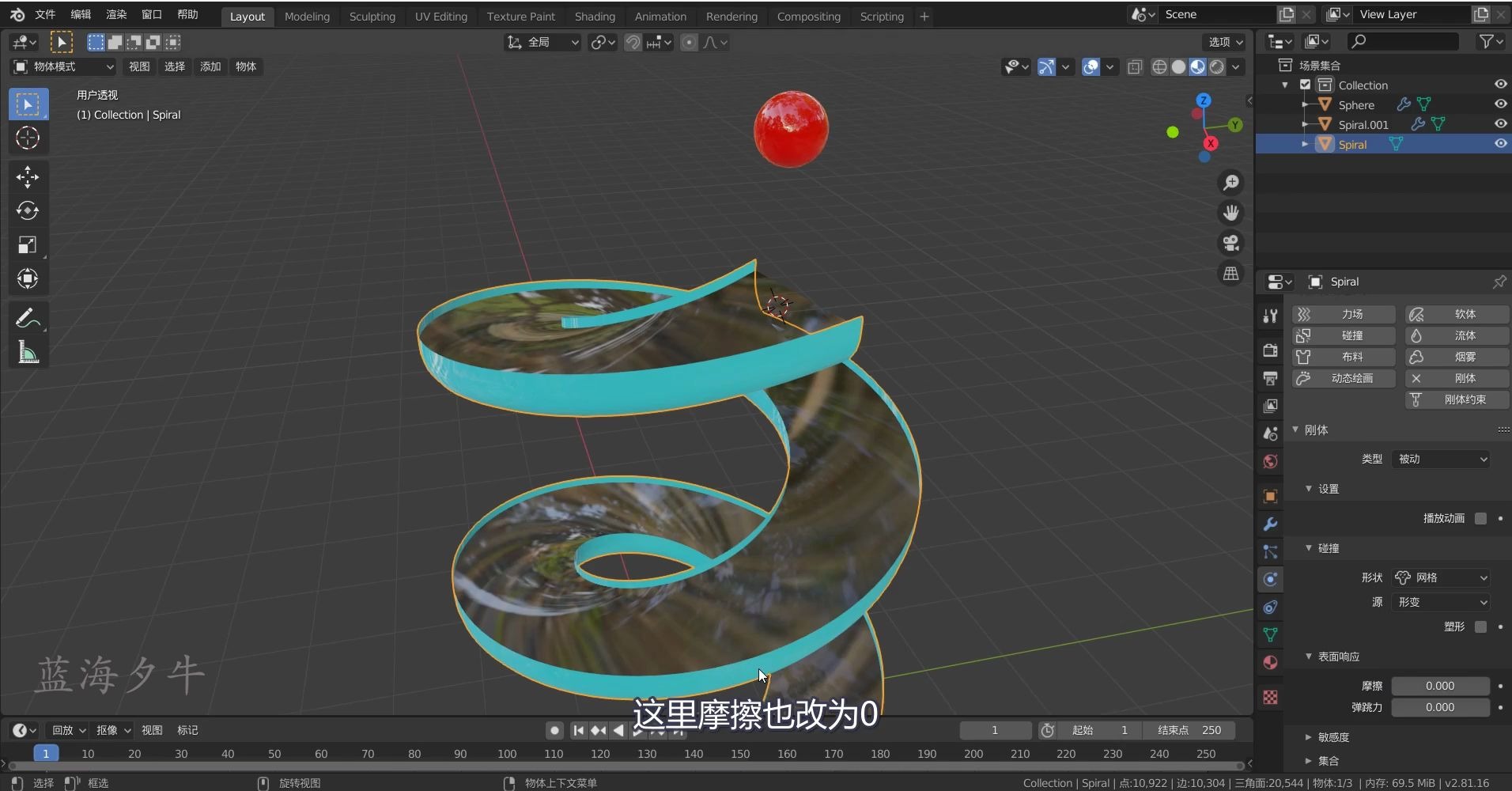Enable the 播放动画 checkbox

pyautogui.click(x=1480, y=518)
